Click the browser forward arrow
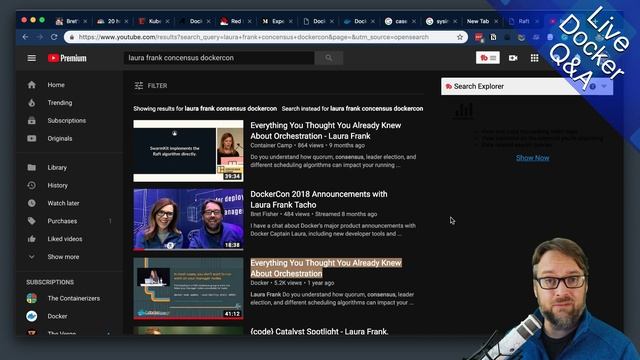The height and width of the screenshot is (360, 640). click(x=40, y=37)
